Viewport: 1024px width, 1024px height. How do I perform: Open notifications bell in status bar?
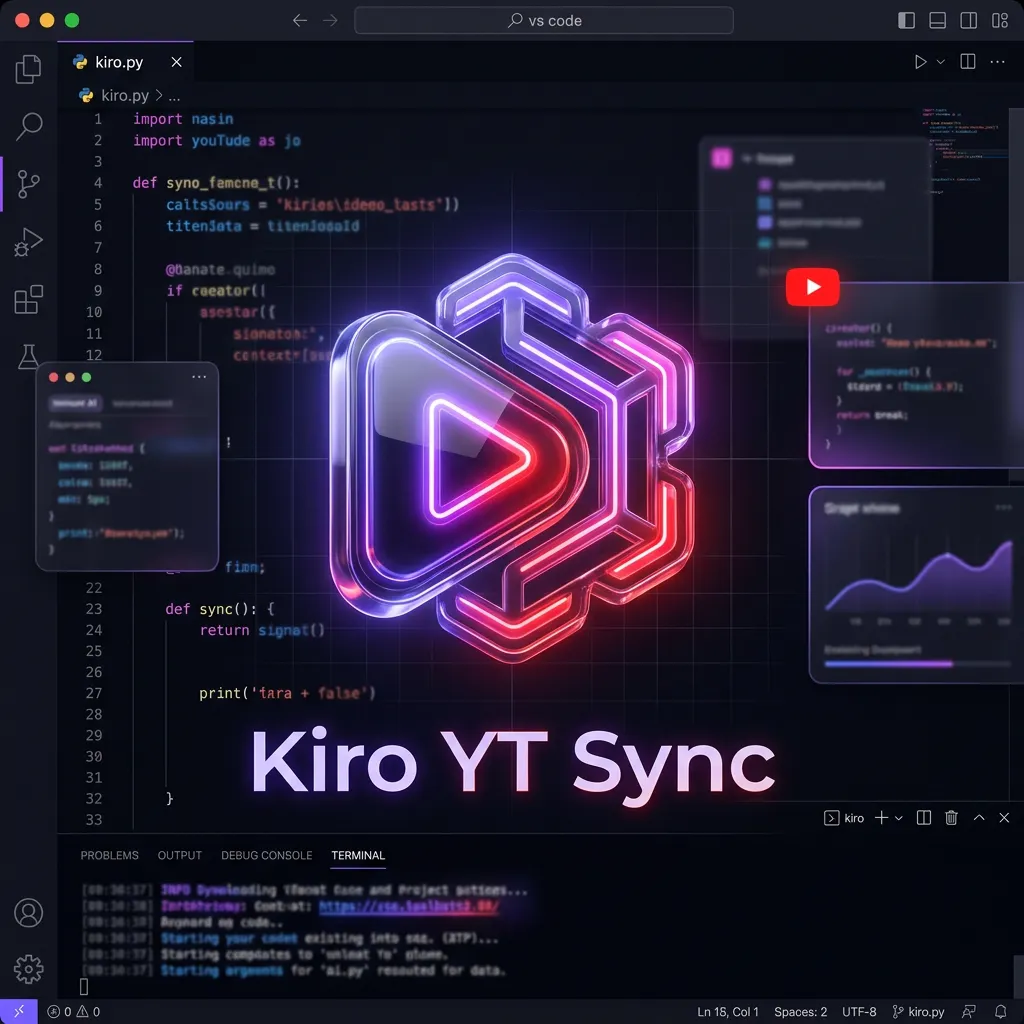(x=1000, y=1012)
